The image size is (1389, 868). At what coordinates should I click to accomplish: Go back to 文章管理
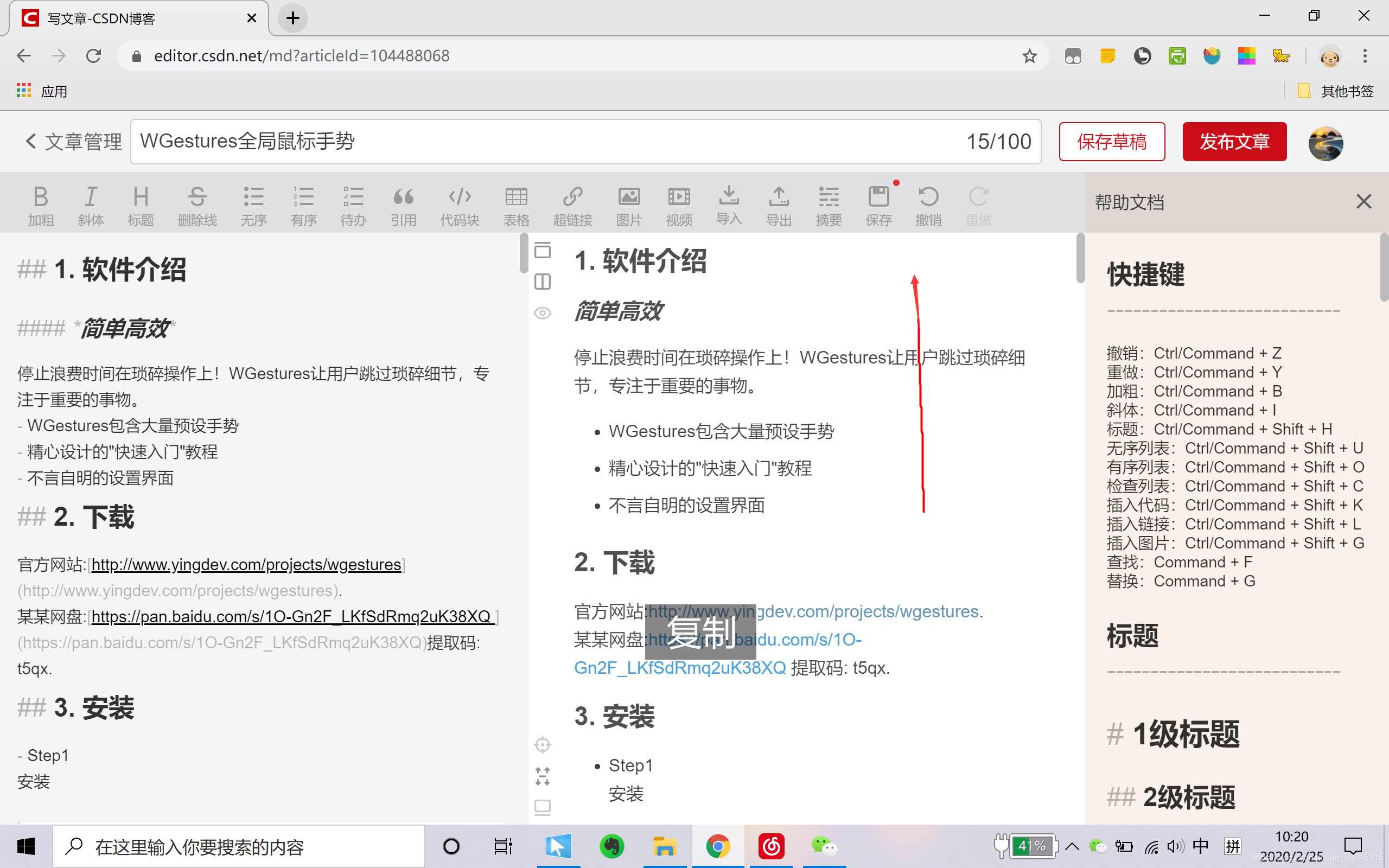point(74,142)
